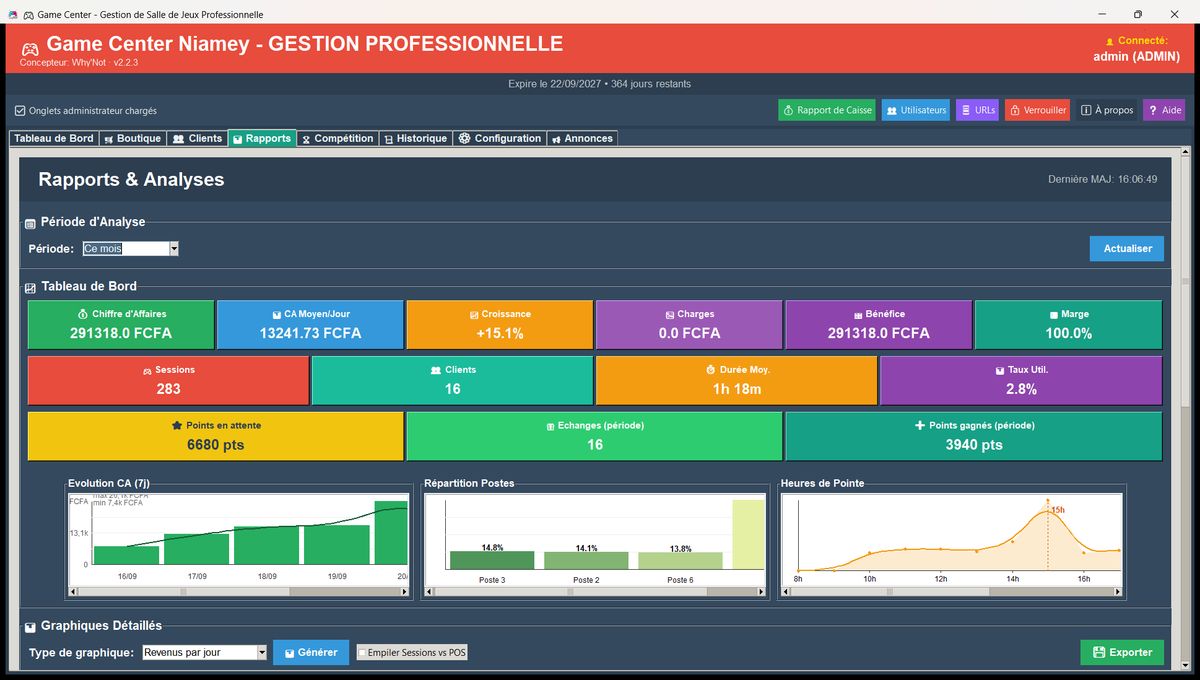1200x680 pixels.
Task: Click the Rapport de Caisse button
Action: click(x=827, y=110)
